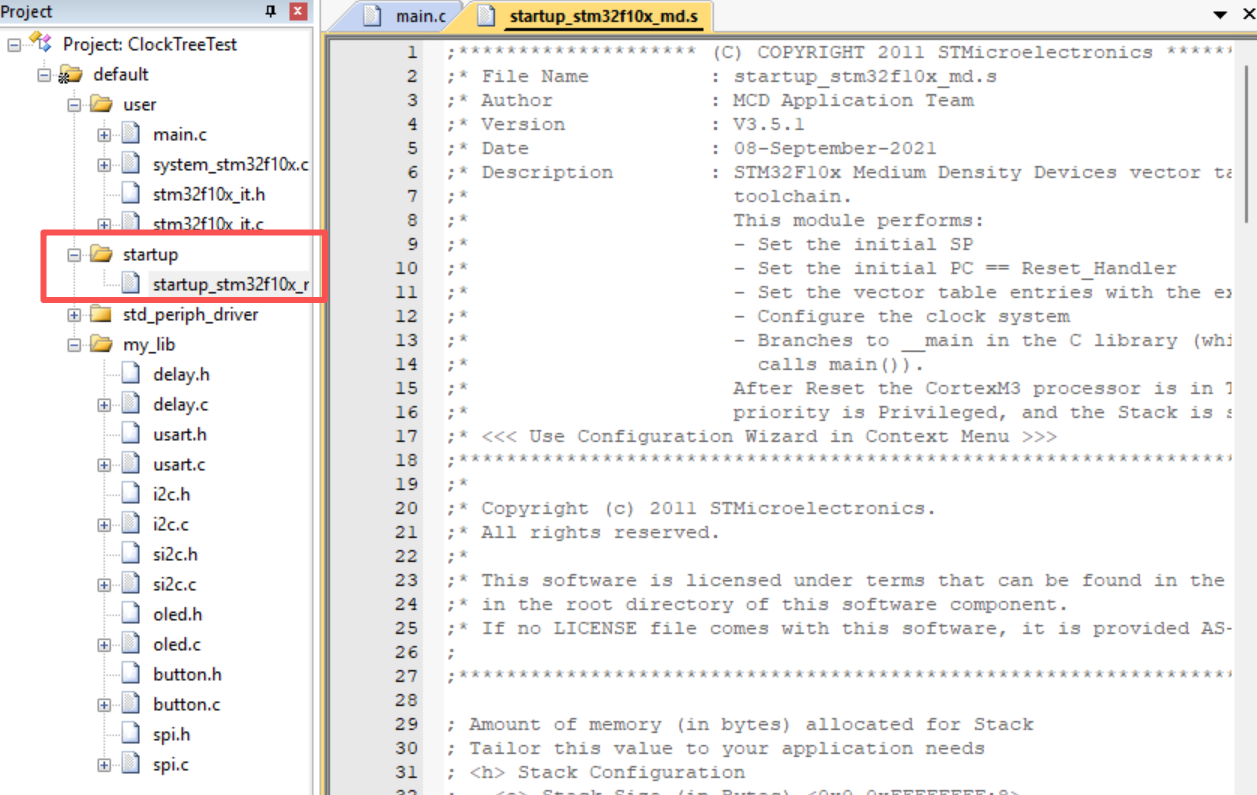This screenshot has width=1257, height=795.
Task: Click line 31 Stack Configuration comment
Action: coord(596,772)
